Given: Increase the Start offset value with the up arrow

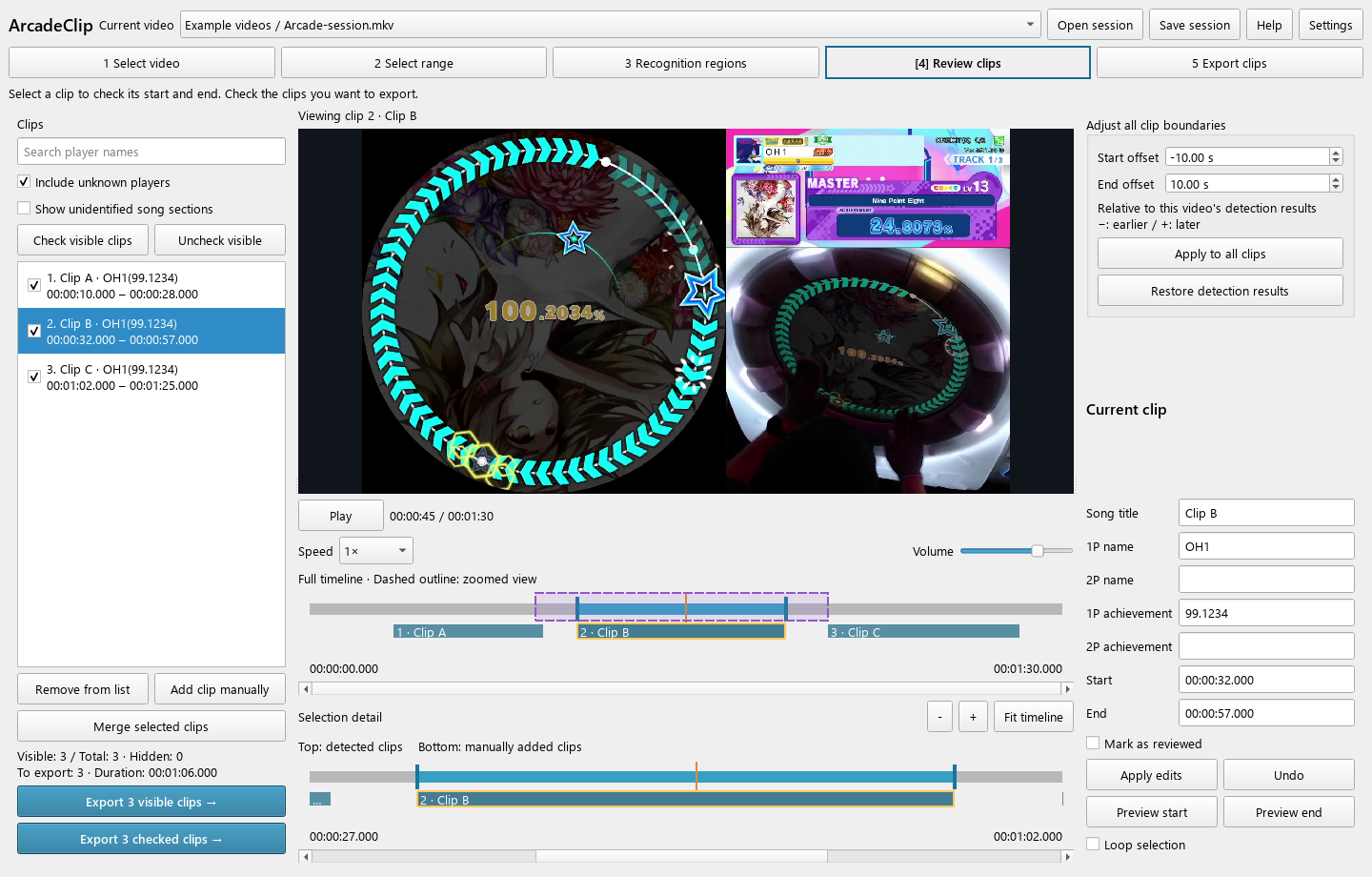Looking at the screenshot, I should tap(1336, 153).
